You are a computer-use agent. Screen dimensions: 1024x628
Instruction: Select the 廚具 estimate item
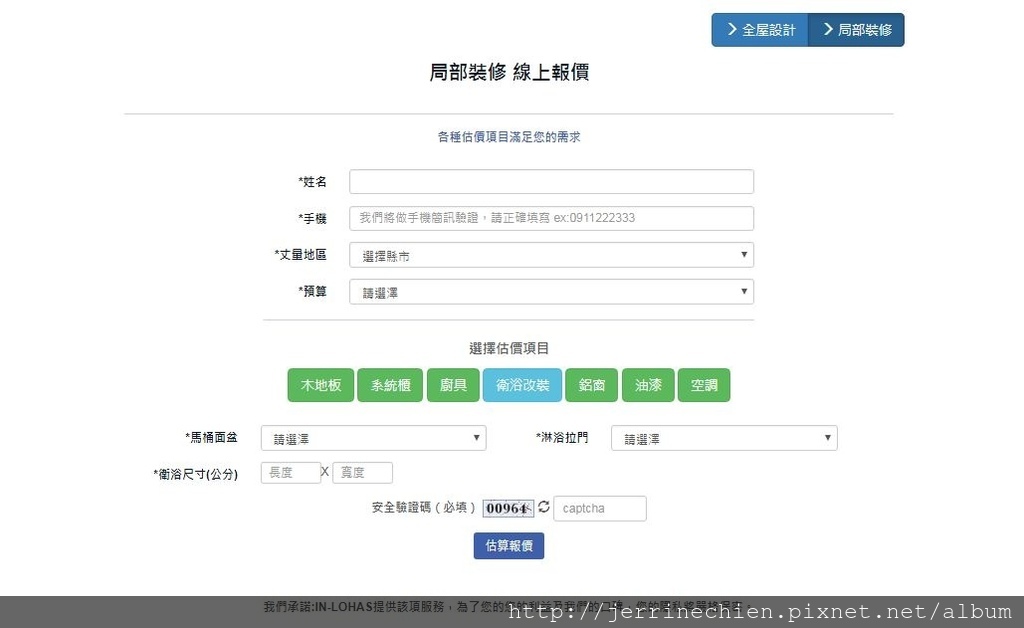point(453,385)
